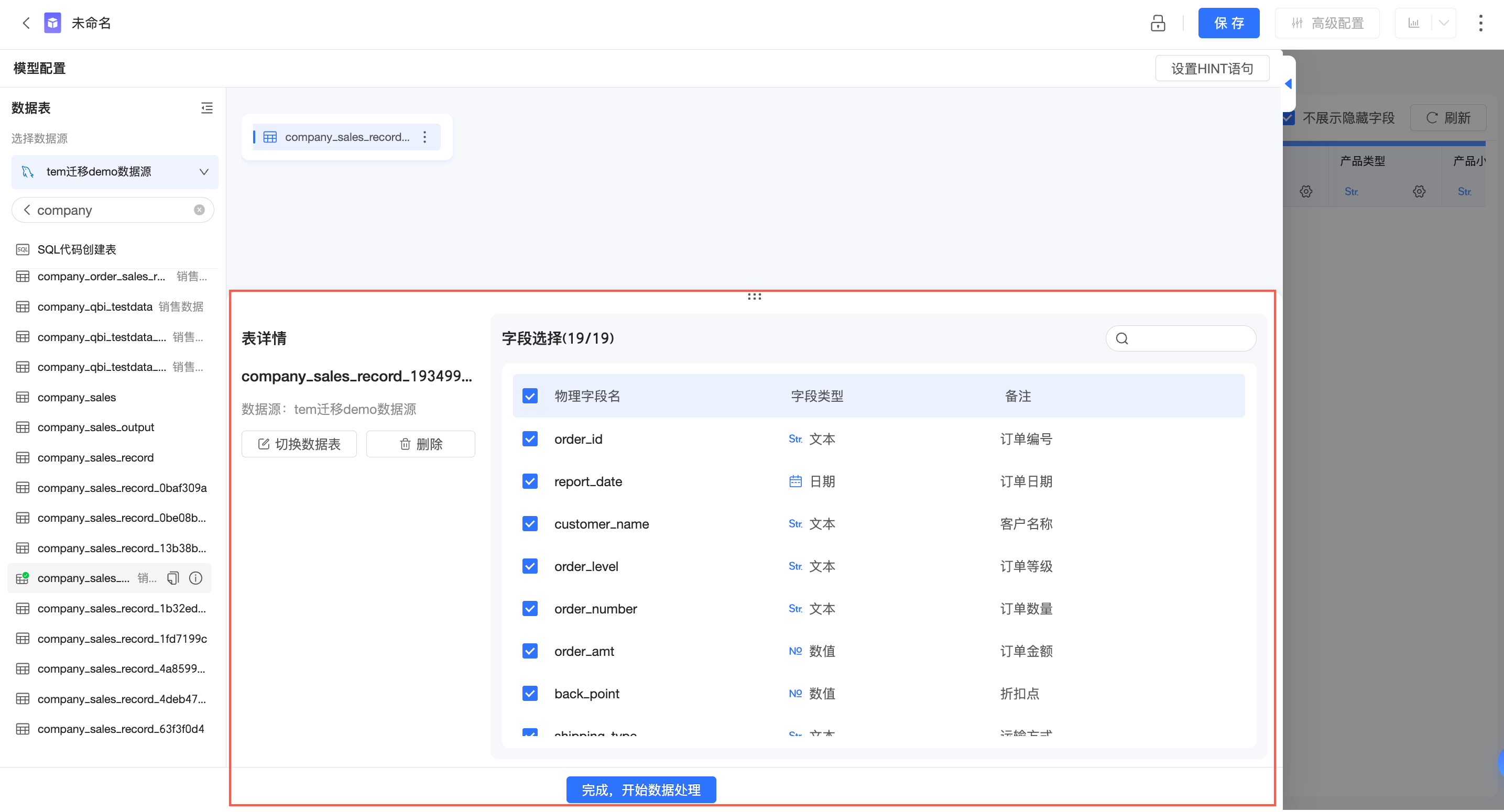Click the 完成，开始数据处理 button
1504x812 pixels.
click(x=640, y=789)
